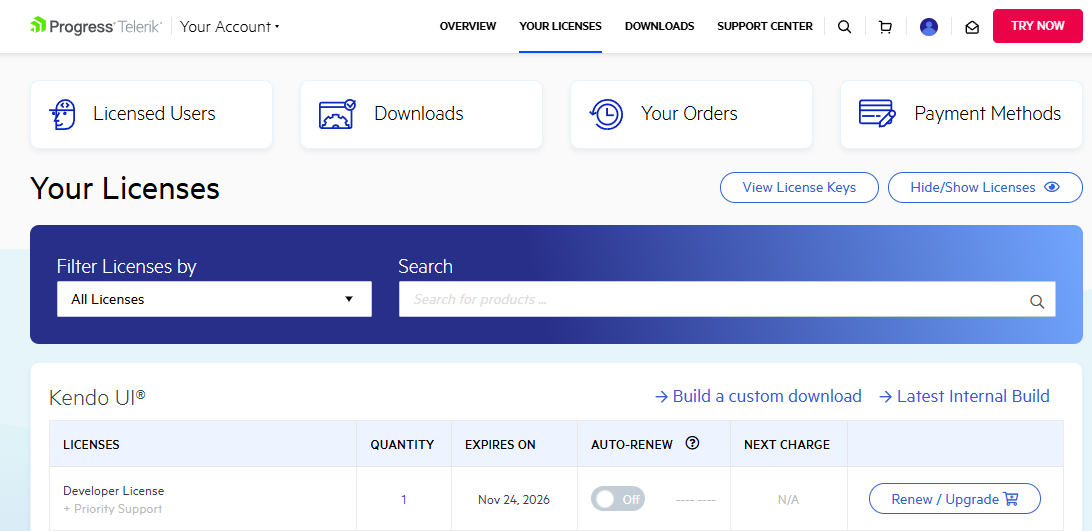
Task: Open the Licensed Users card
Action: pyautogui.click(x=151, y=114)
